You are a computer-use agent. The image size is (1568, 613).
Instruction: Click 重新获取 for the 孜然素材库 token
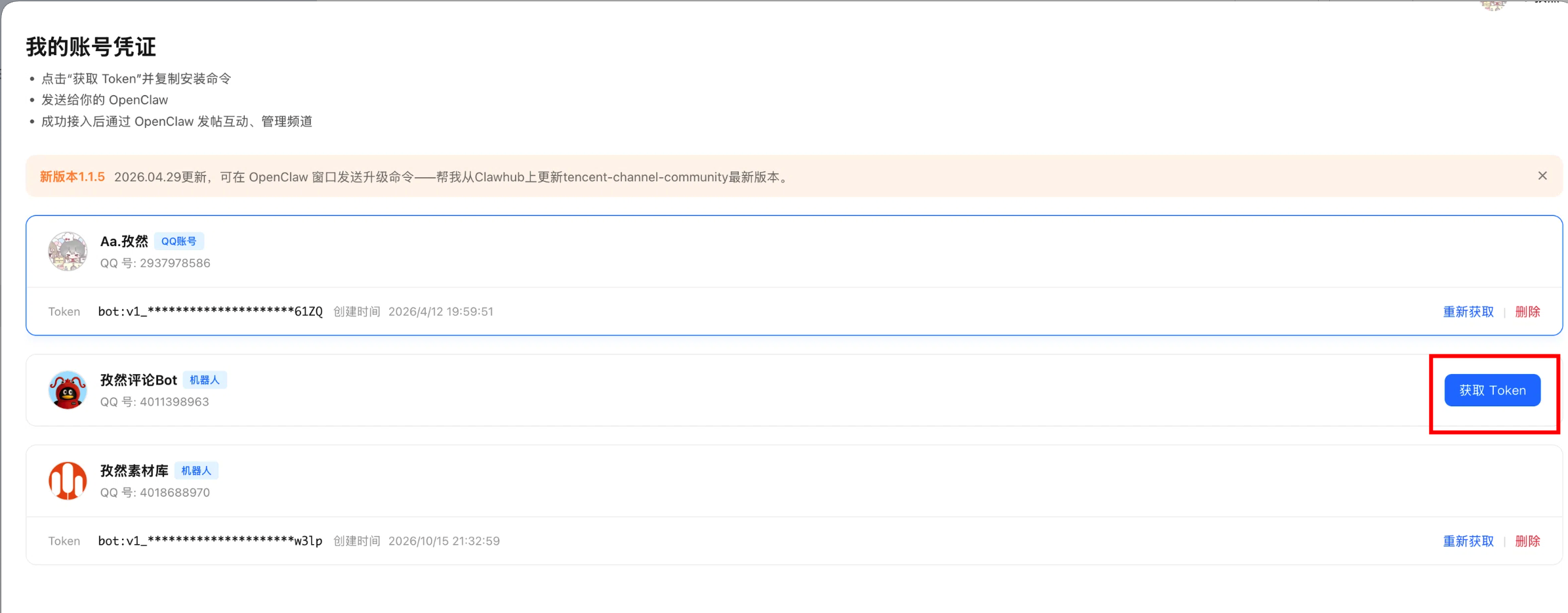1468,541
